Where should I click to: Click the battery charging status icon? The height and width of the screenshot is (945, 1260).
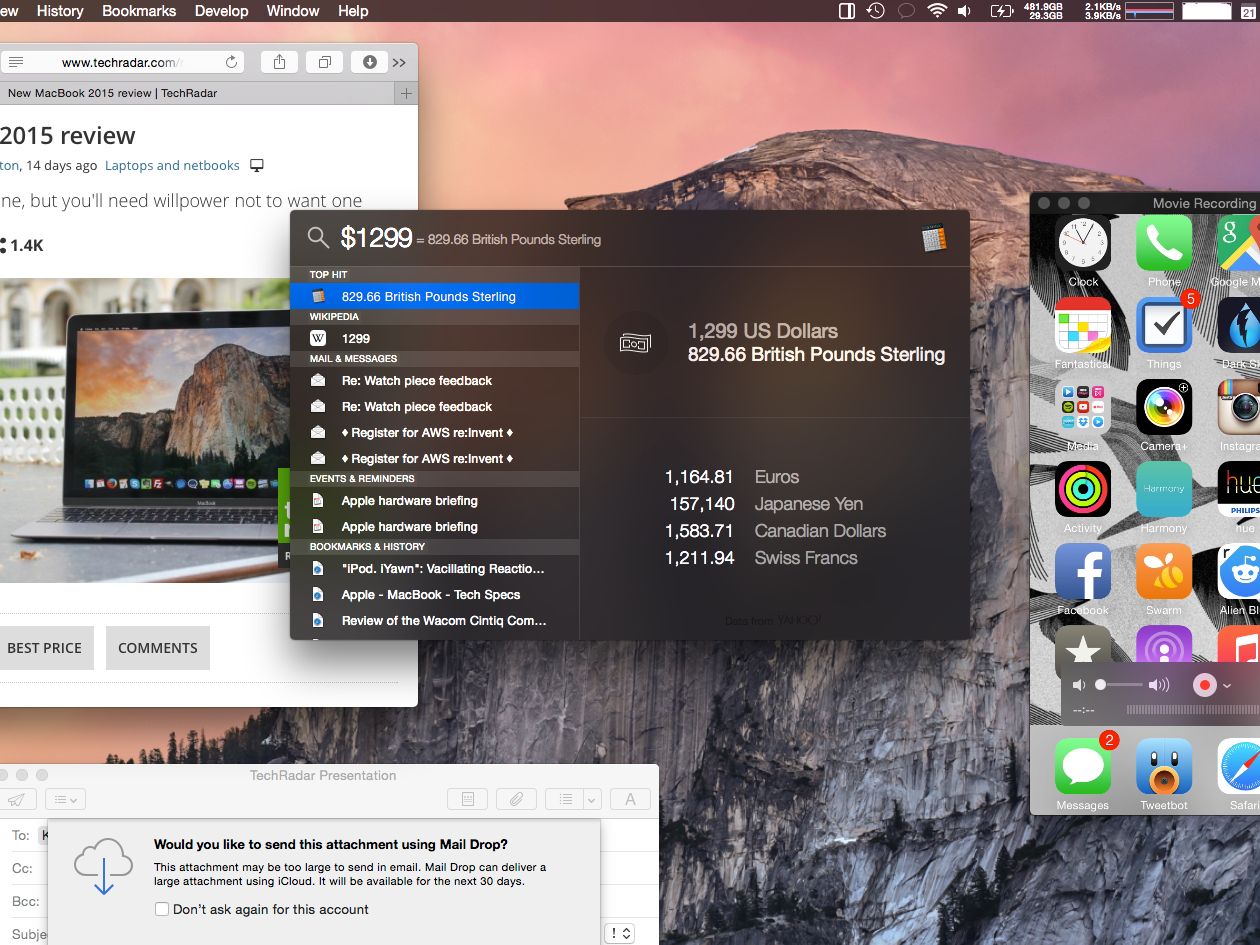(1001, 11)
